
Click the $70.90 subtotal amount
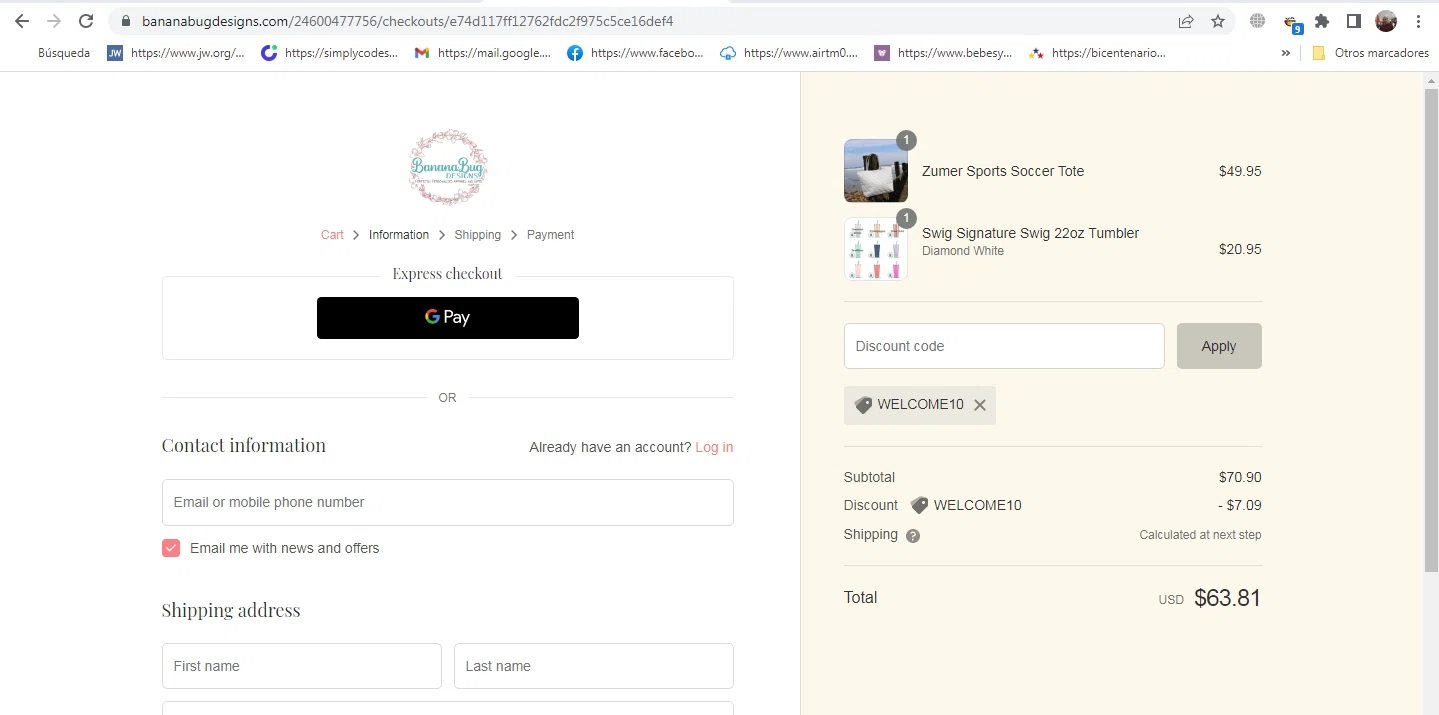1240,477
